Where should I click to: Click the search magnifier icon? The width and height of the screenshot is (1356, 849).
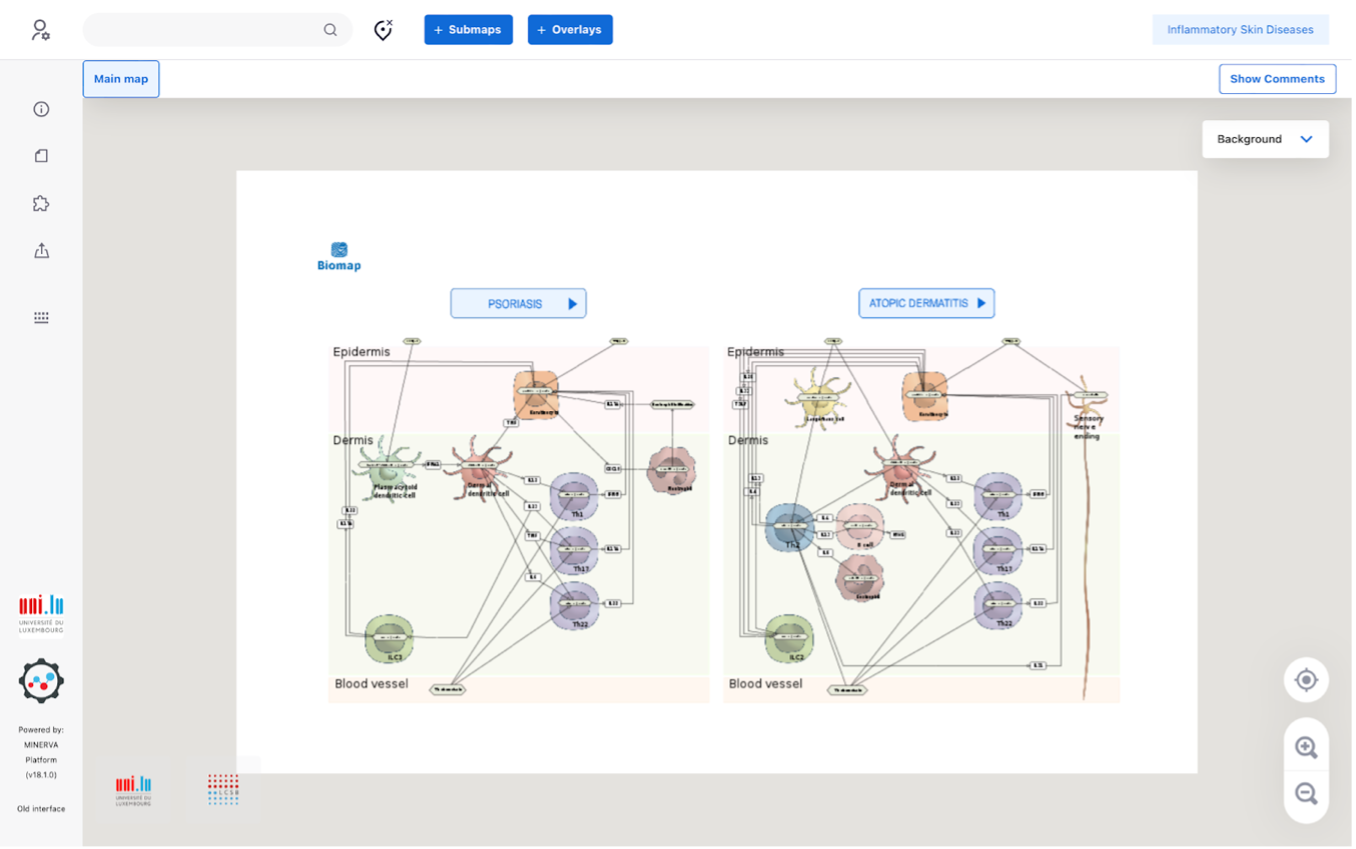[x=330, y=30]
